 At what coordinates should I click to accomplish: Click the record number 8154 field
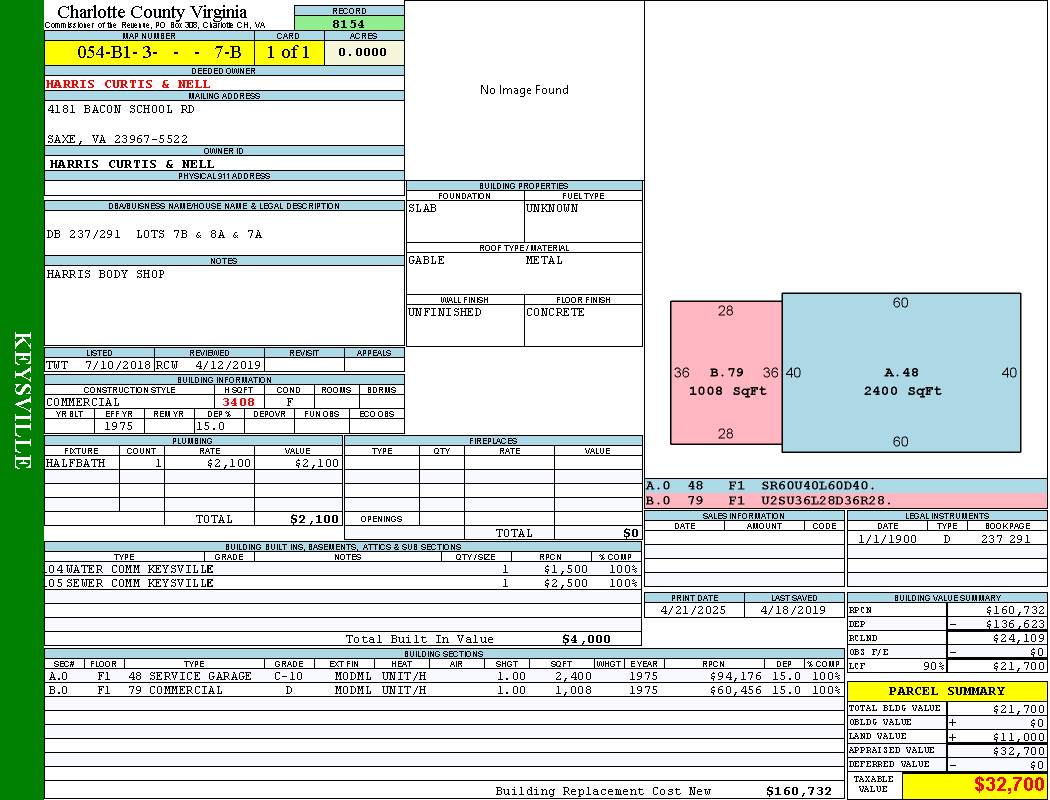tap(349, 23)
